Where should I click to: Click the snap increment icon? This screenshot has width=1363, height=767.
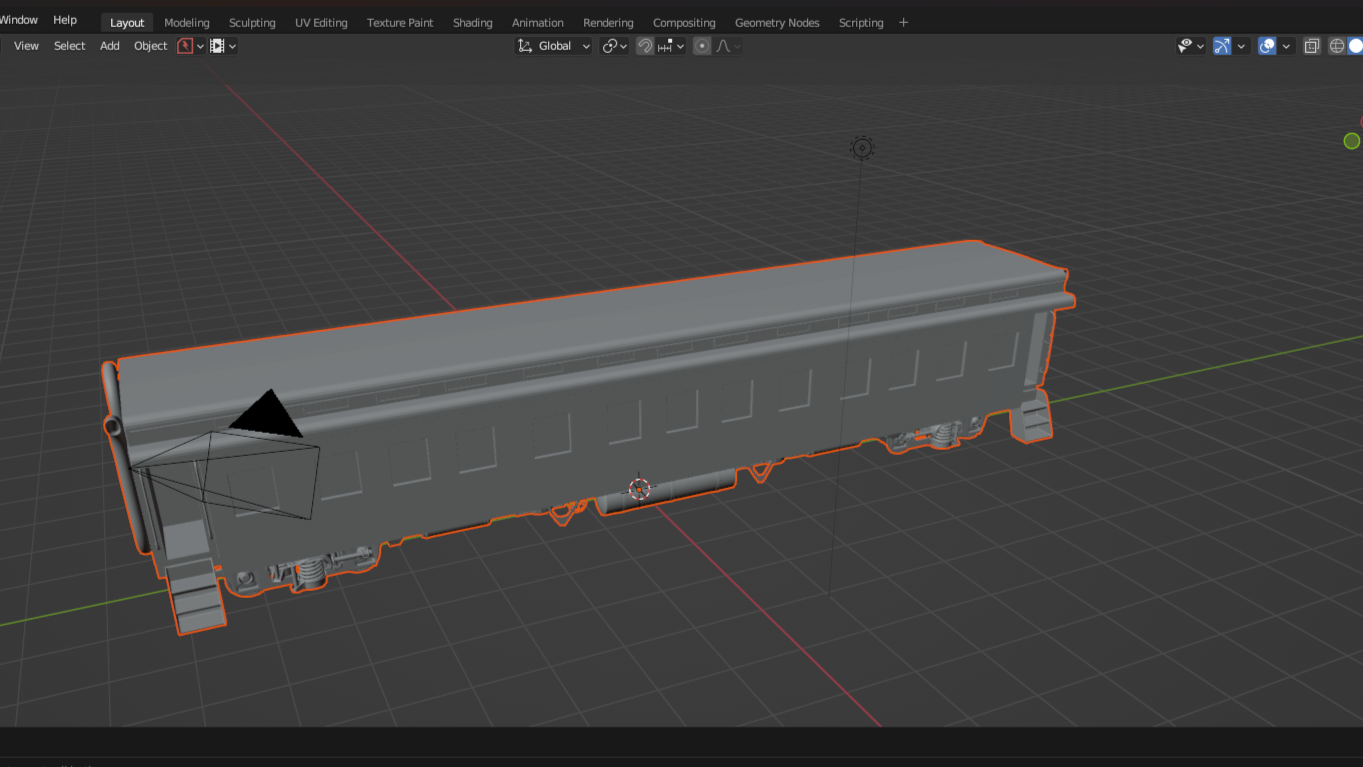(x=665, y=46)
